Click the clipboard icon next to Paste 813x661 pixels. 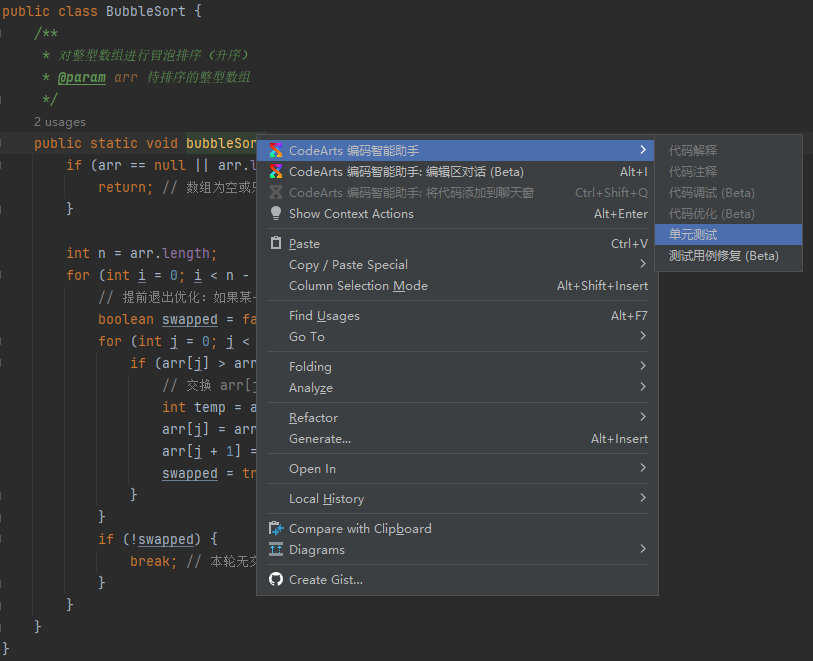point(276,244)
